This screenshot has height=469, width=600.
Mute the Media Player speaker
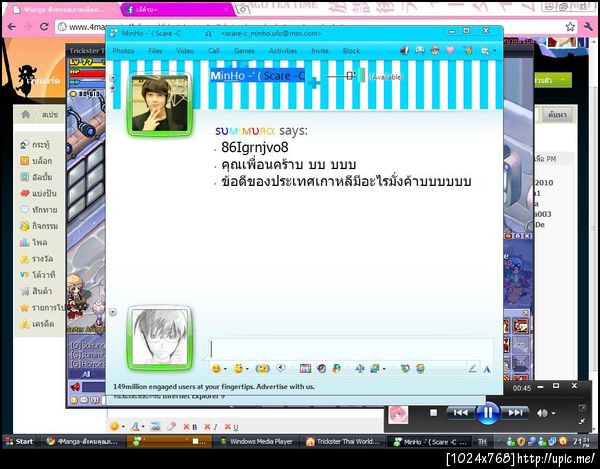pyautogui.click(x=542, y=413)
